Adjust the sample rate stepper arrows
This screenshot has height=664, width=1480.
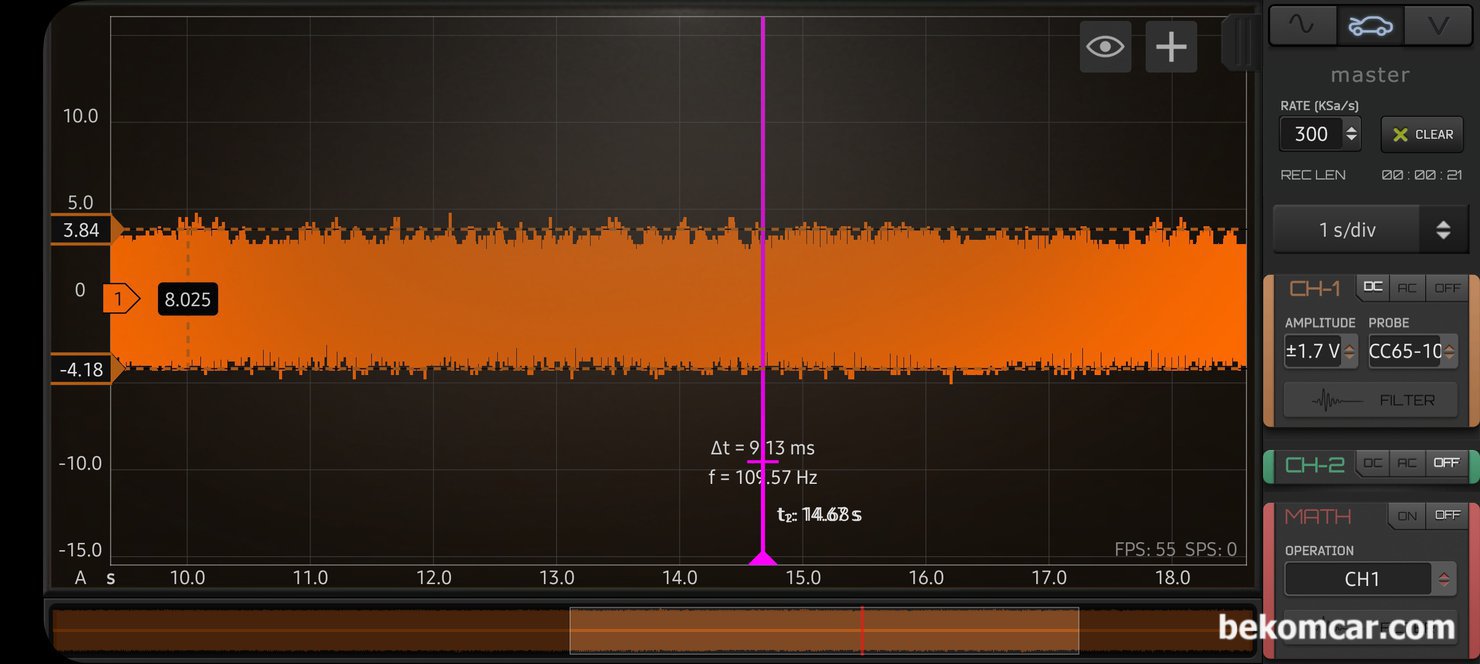pos(1352,134)
